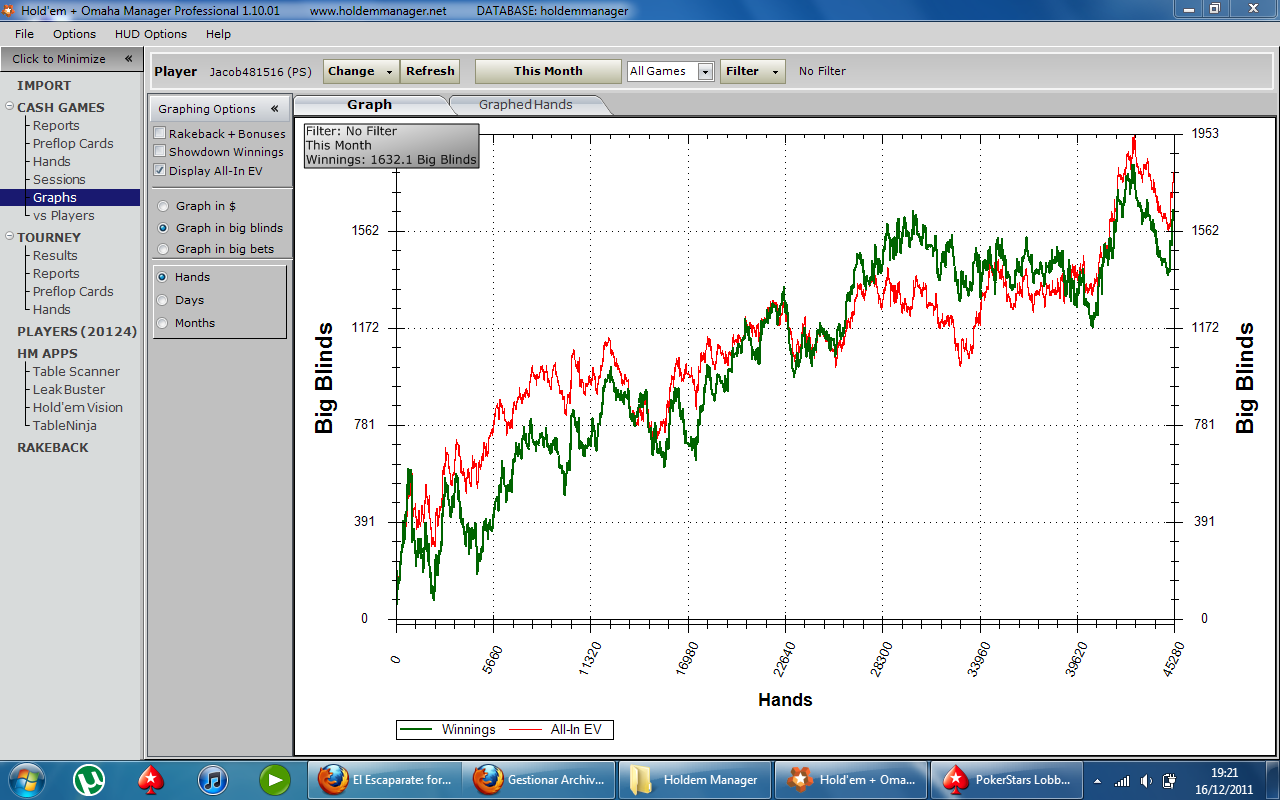This screenshot has height=800, width=1280.
Task: Open the Change player dropdown
Action: (x=361, y=71)
